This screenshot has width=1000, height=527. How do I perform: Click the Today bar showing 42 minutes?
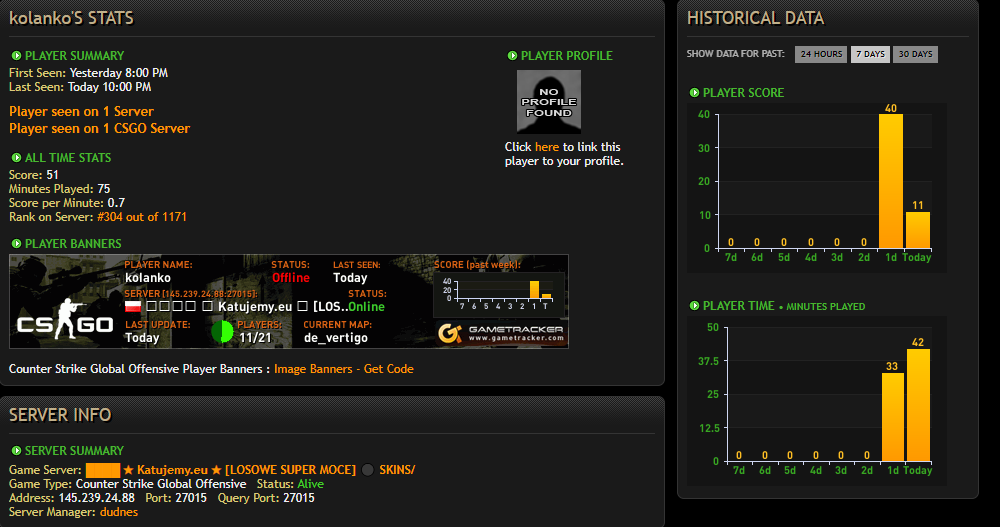pyautogui.click(x=918, y=405)
